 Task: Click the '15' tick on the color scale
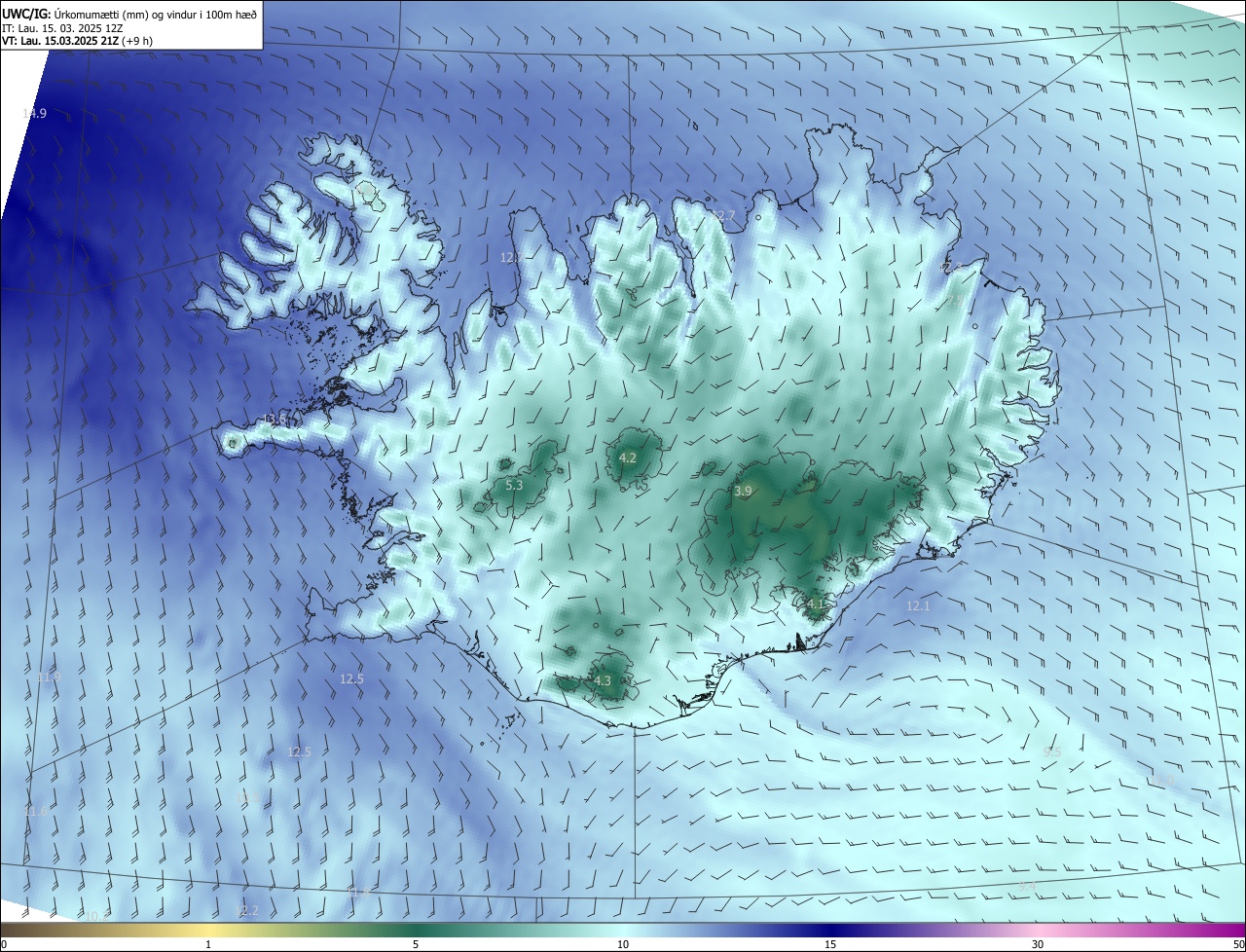pos(830,944)
